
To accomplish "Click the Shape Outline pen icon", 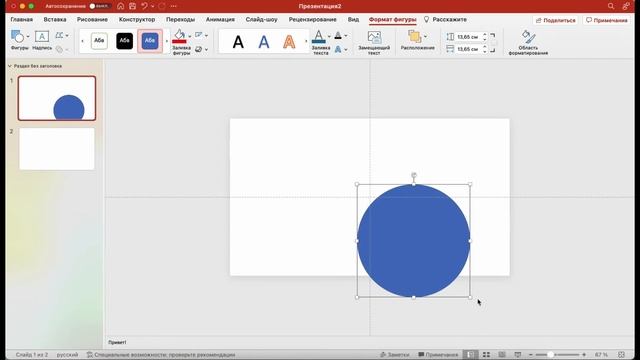I will [199, 36].
